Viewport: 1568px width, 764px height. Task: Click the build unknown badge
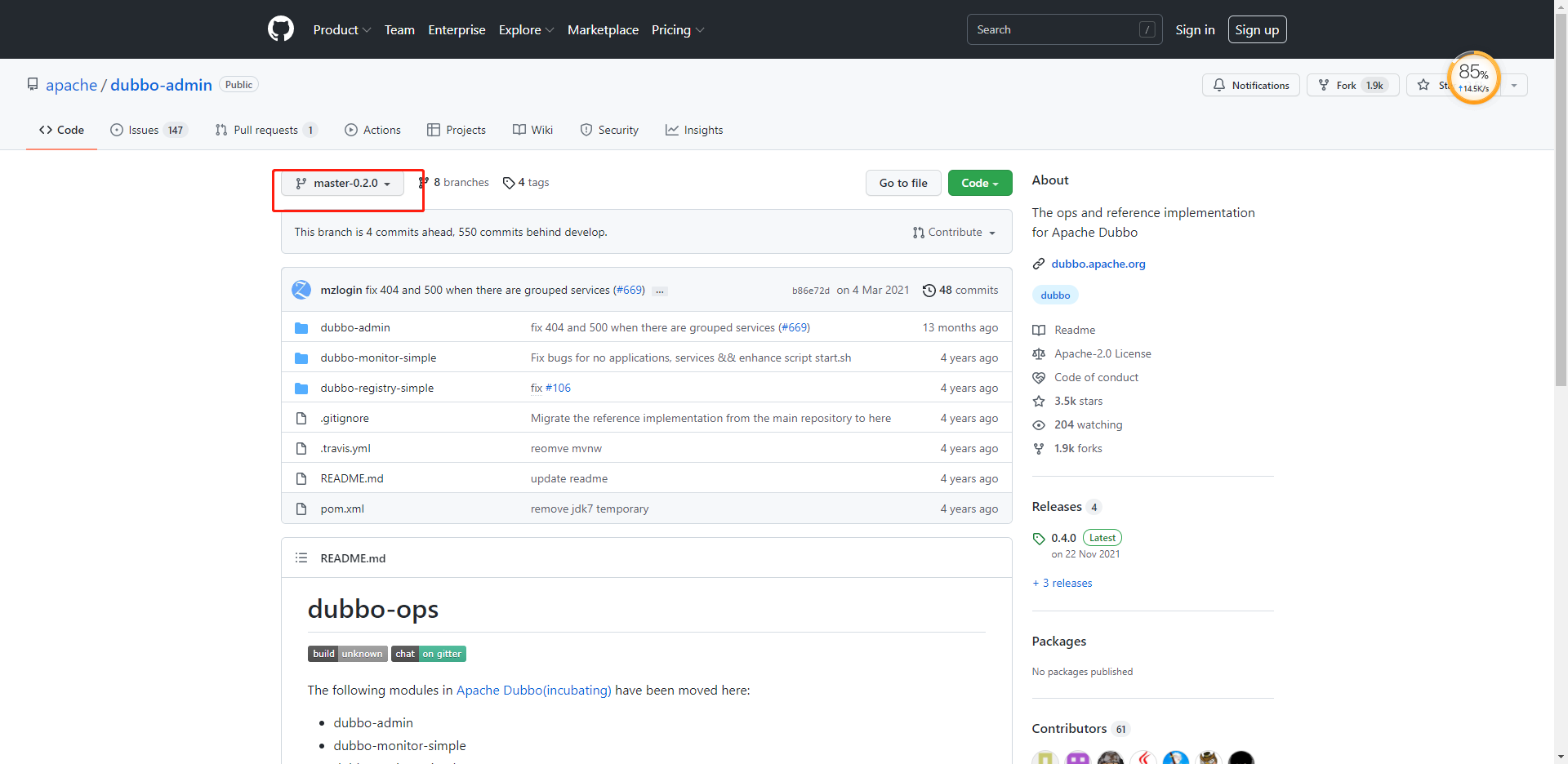click(347, 654)
